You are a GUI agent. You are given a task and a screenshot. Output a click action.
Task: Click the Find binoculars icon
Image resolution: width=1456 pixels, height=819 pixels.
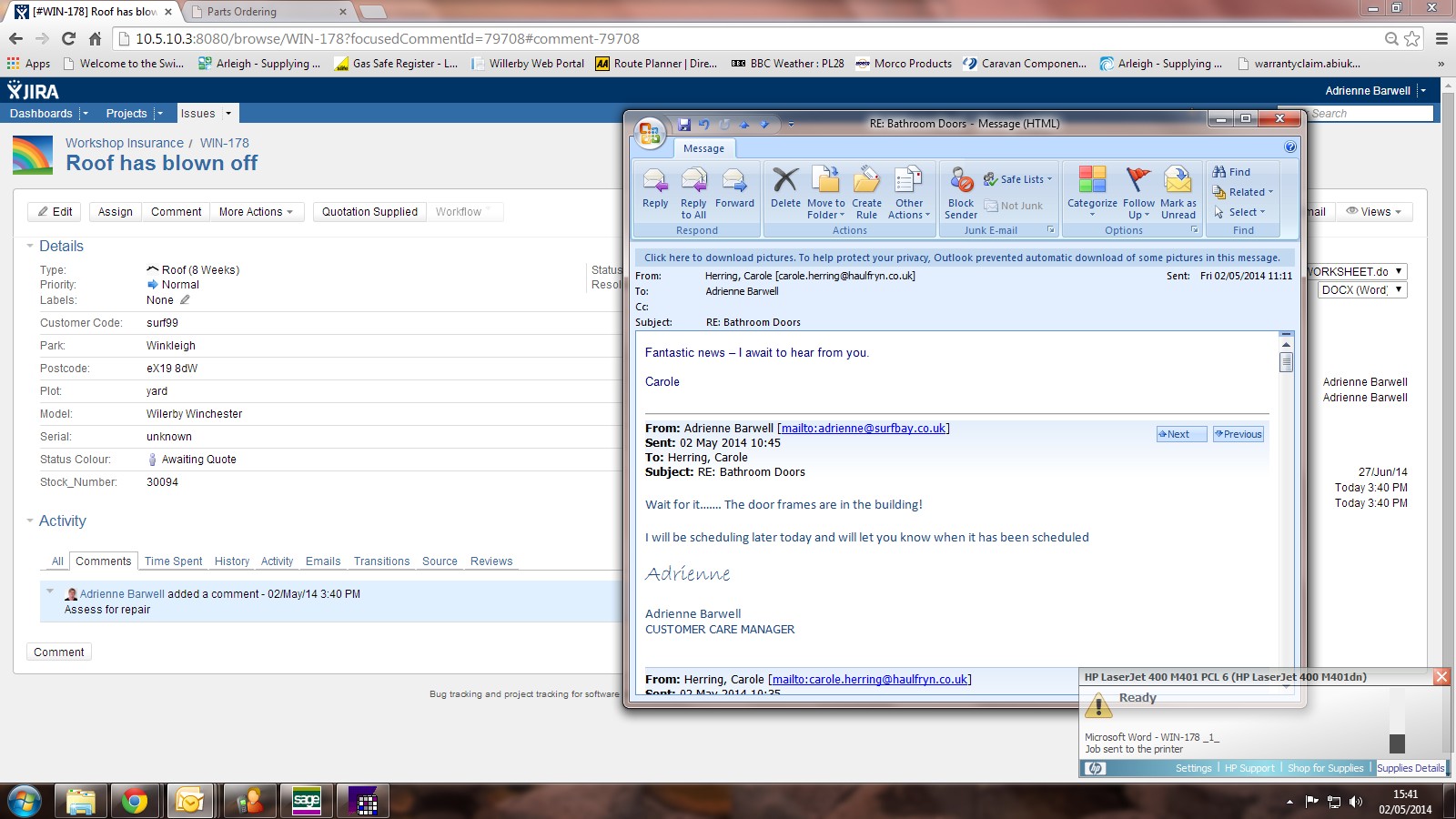pos(1219,172)
